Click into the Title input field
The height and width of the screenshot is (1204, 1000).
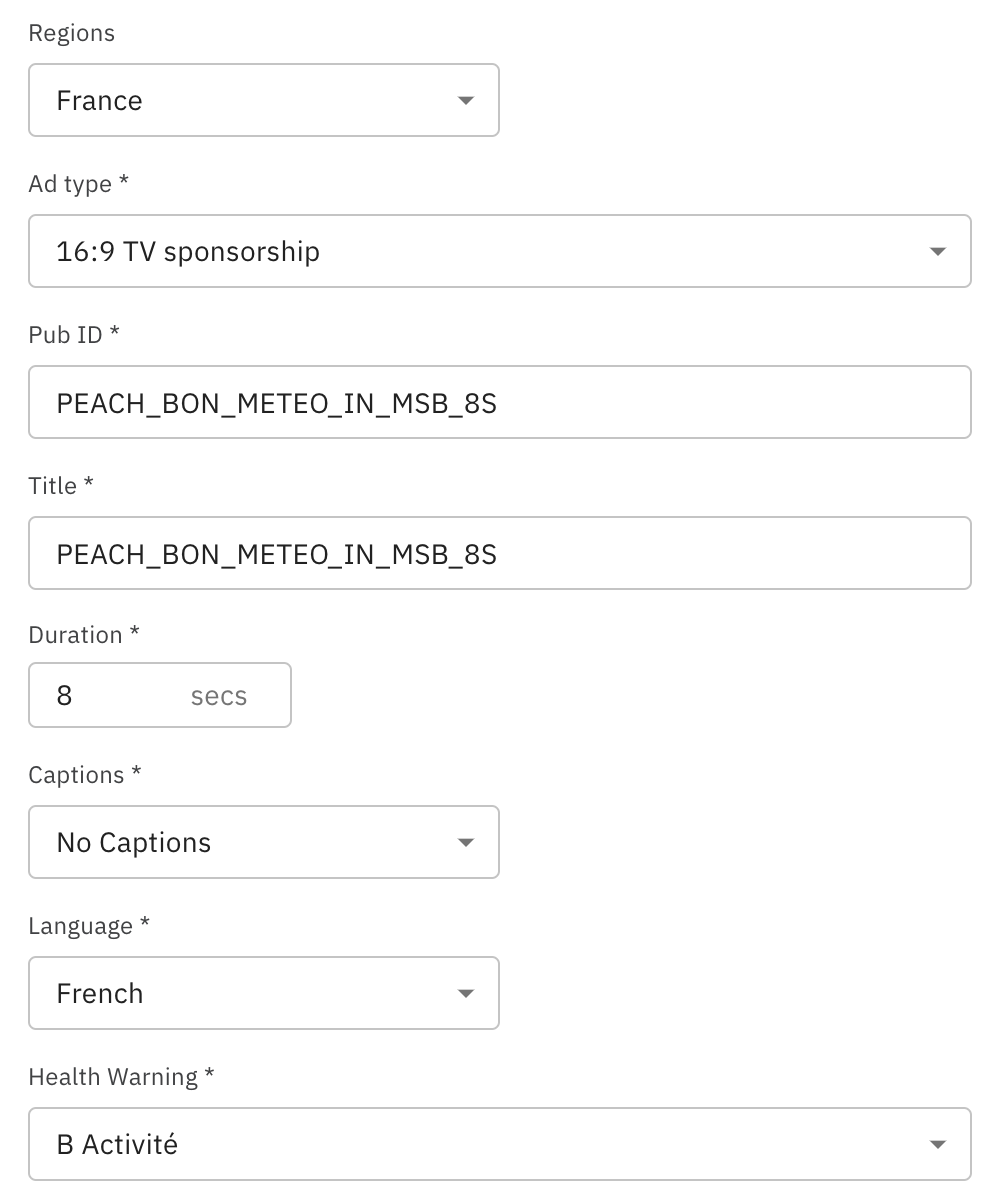[x=500, y=553]
